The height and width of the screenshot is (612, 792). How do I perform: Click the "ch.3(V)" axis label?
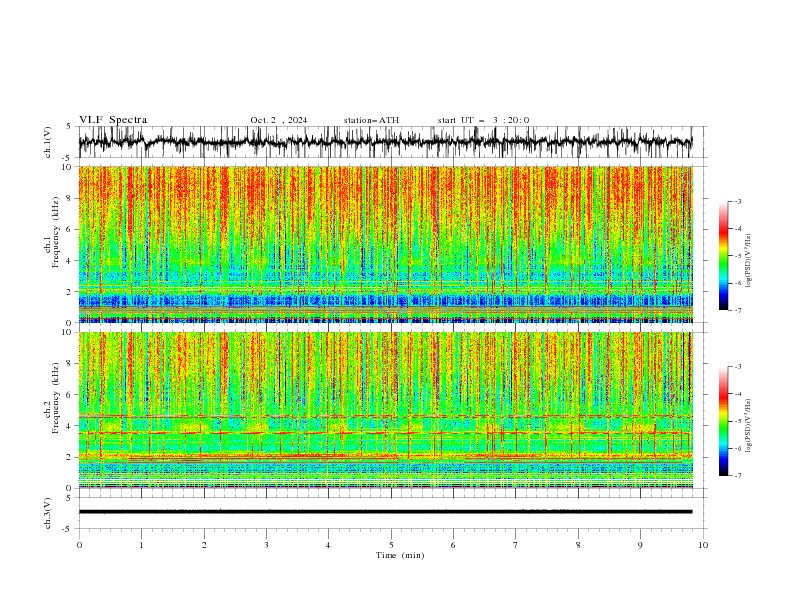48,513
